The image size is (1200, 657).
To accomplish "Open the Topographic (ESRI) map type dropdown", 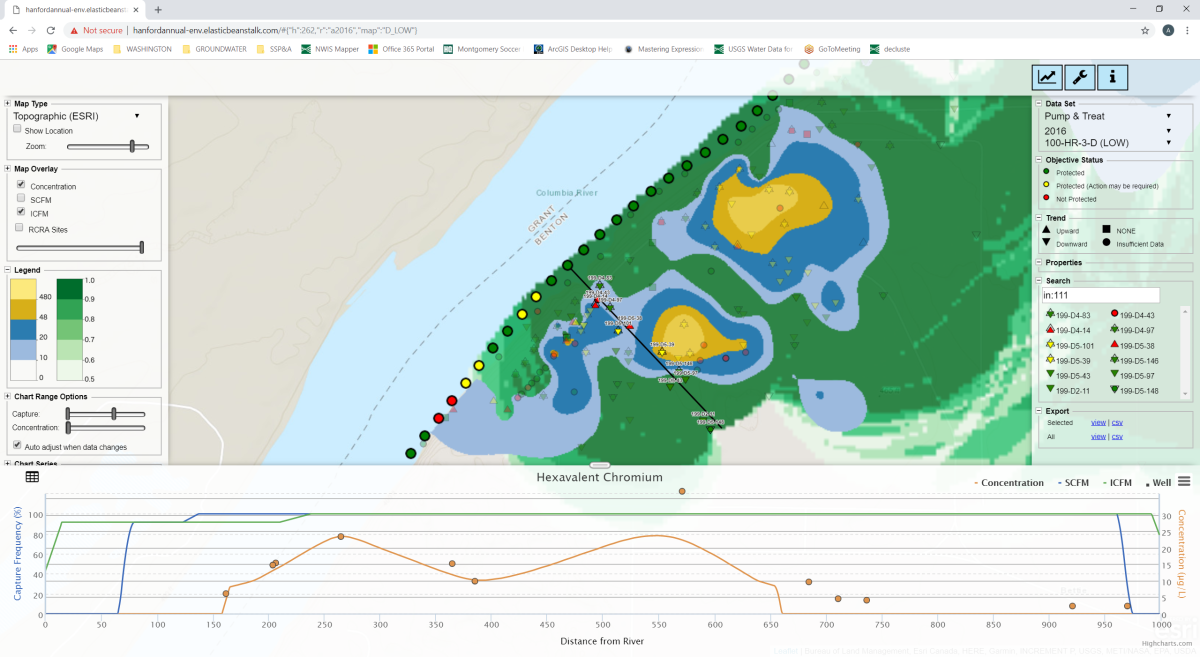I will click(x=75, y=116).
